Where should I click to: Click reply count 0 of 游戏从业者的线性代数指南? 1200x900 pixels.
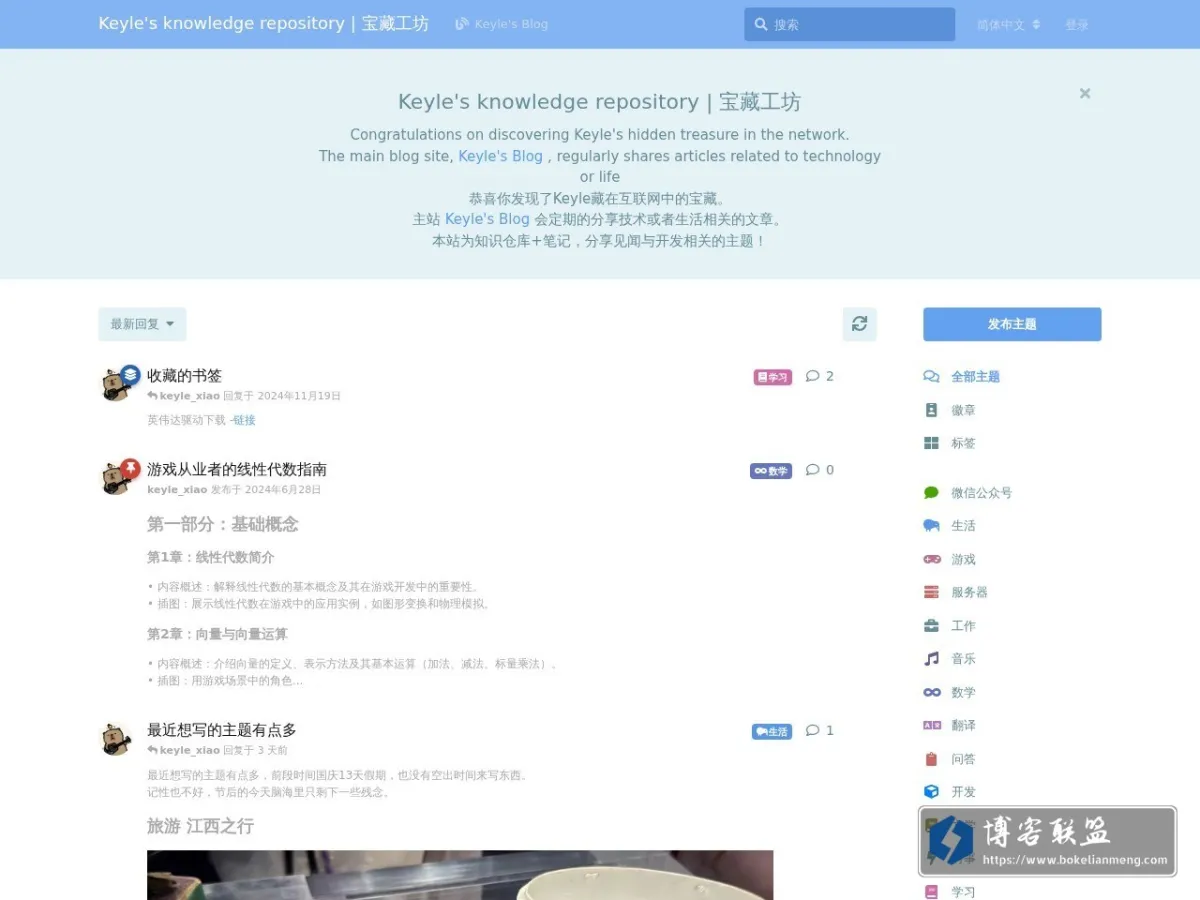pos(820,470)
